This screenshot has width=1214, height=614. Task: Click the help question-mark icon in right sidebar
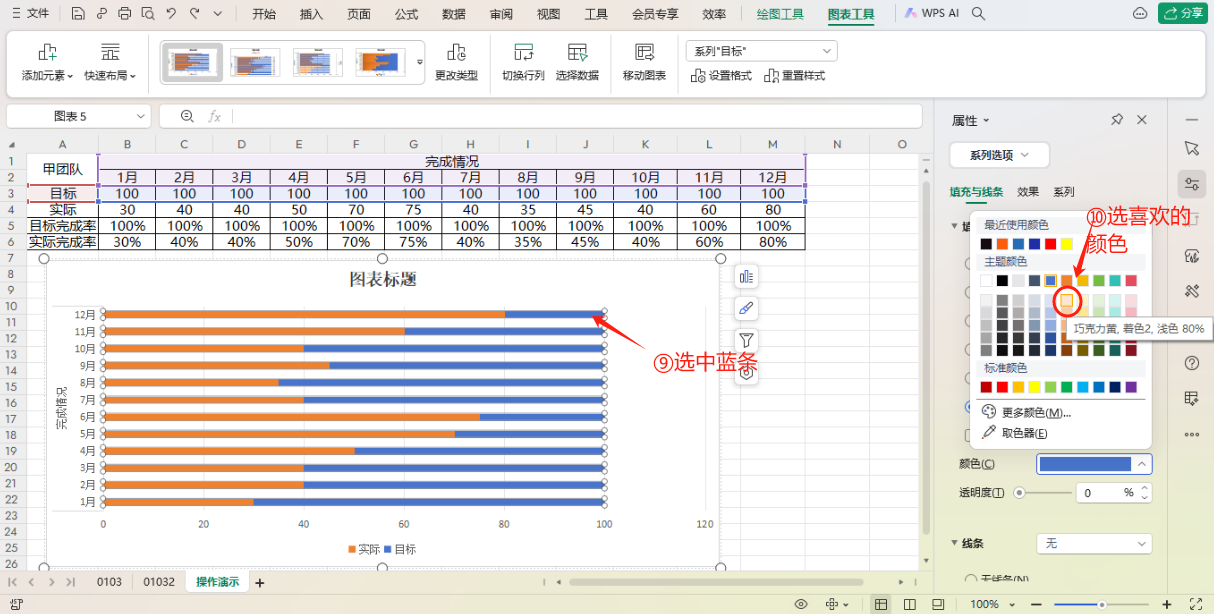point(1191,362)
